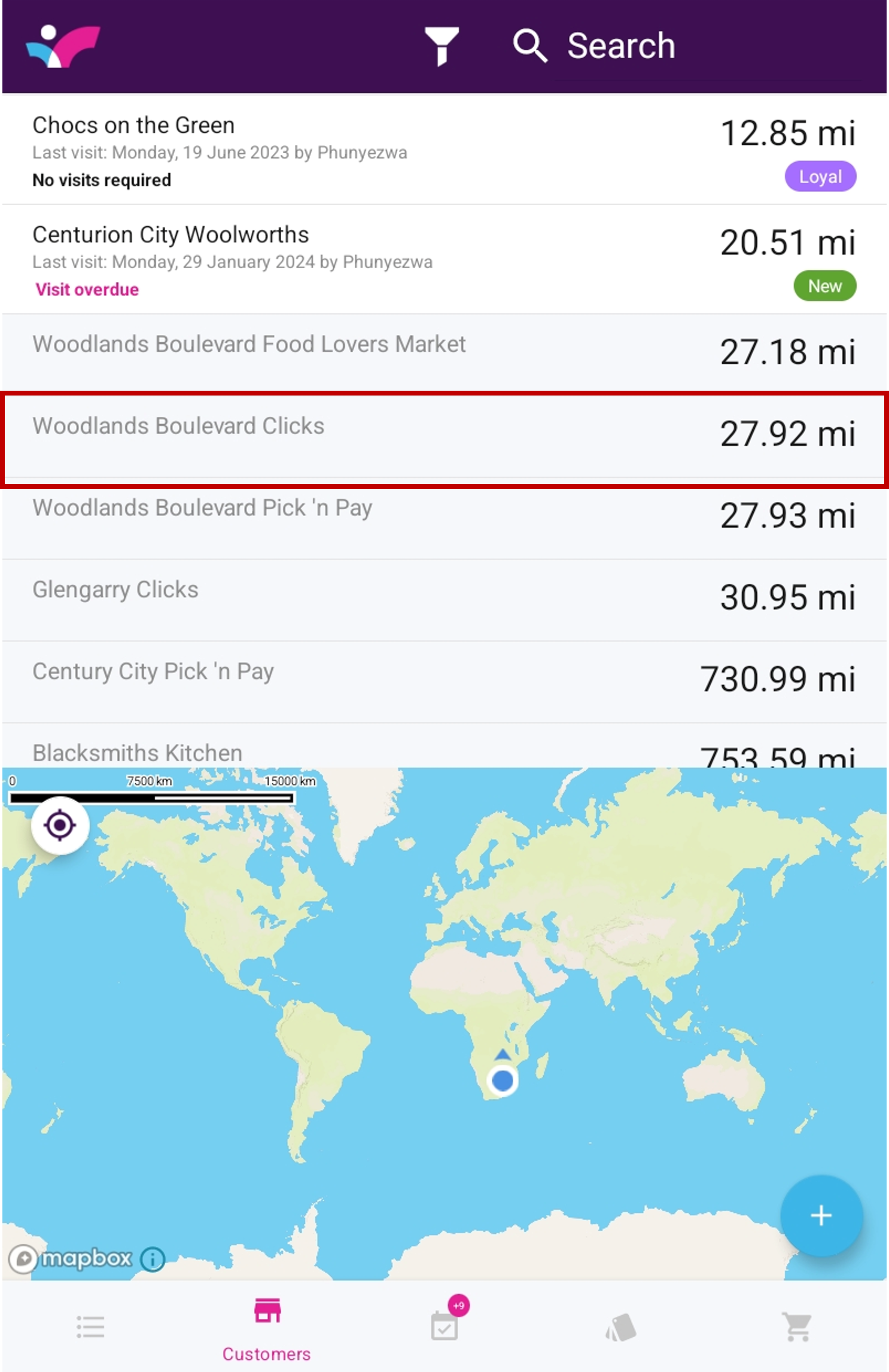
Task: Open the list view tab icon
Action: click(x=91, y=1327)
